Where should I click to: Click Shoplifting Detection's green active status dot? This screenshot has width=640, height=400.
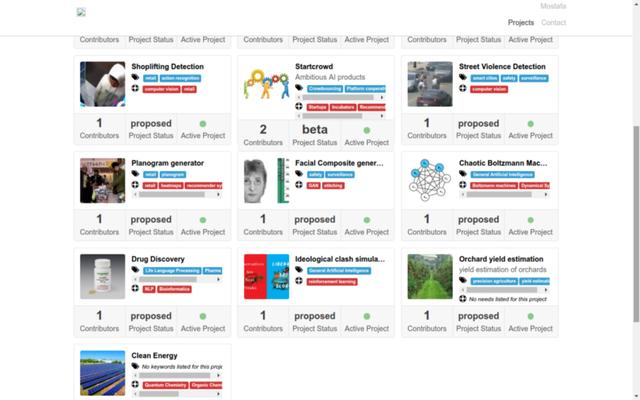click(x=203, y=124)
